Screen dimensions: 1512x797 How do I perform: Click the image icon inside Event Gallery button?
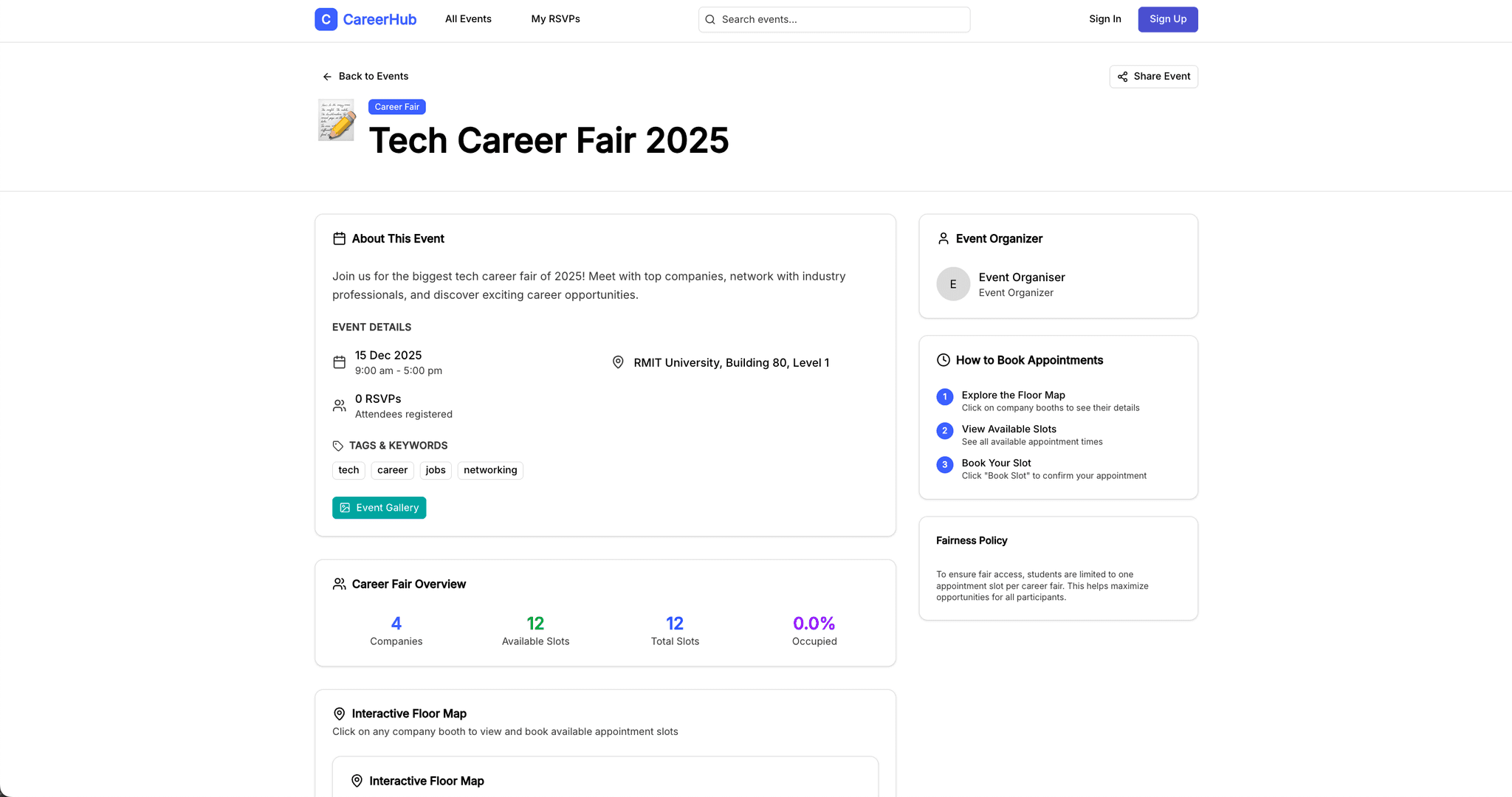pyautogui.click(x=345, y=508)
